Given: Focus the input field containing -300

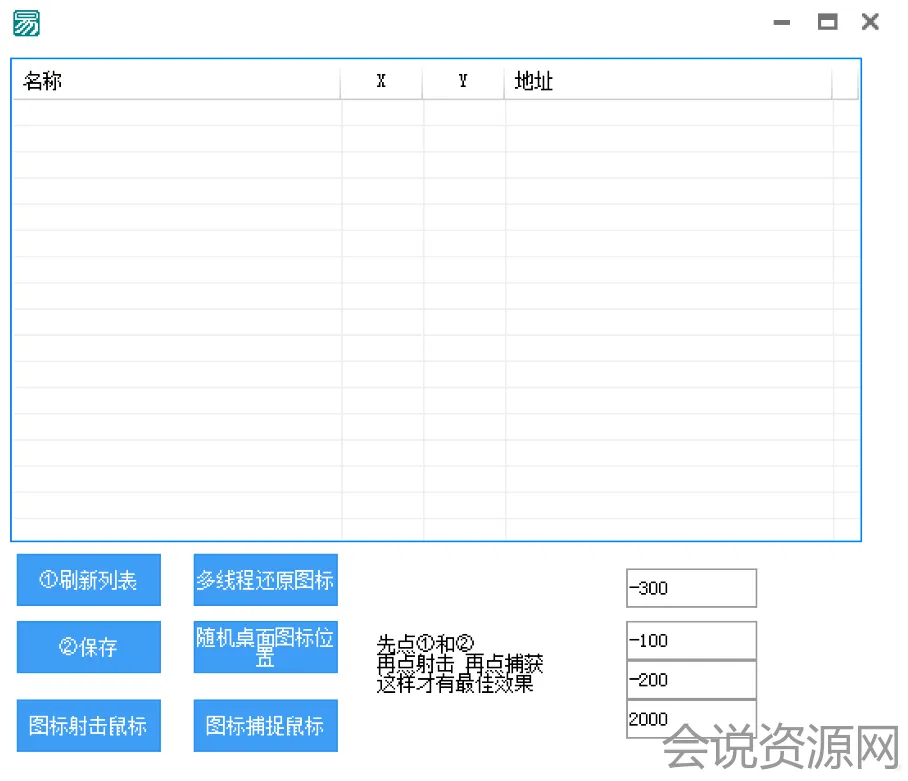Looking at the screenshot, I should pos(691,588).
